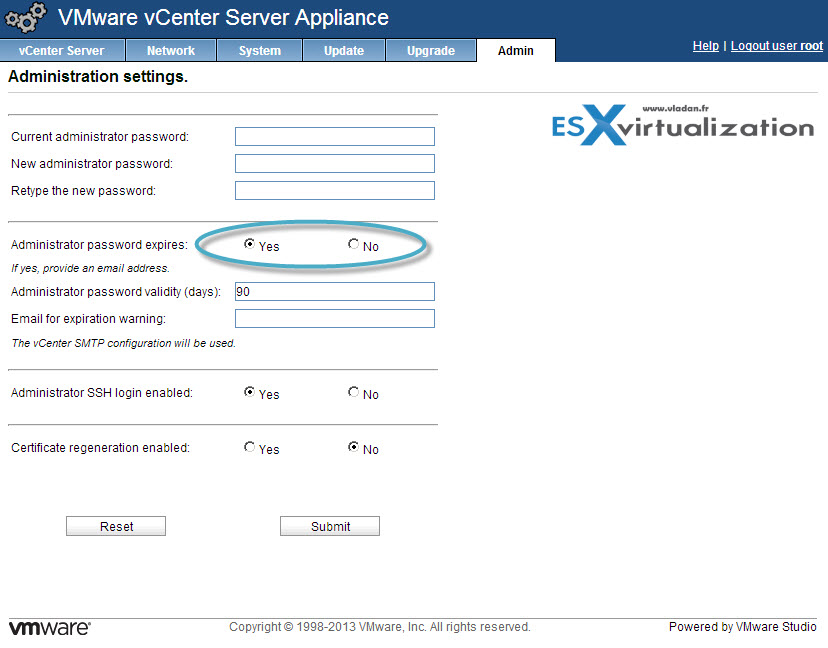Click the 'If yes, provide an email address.' note
The height and width of the screenshot is (648, 828).
[90, 268]
